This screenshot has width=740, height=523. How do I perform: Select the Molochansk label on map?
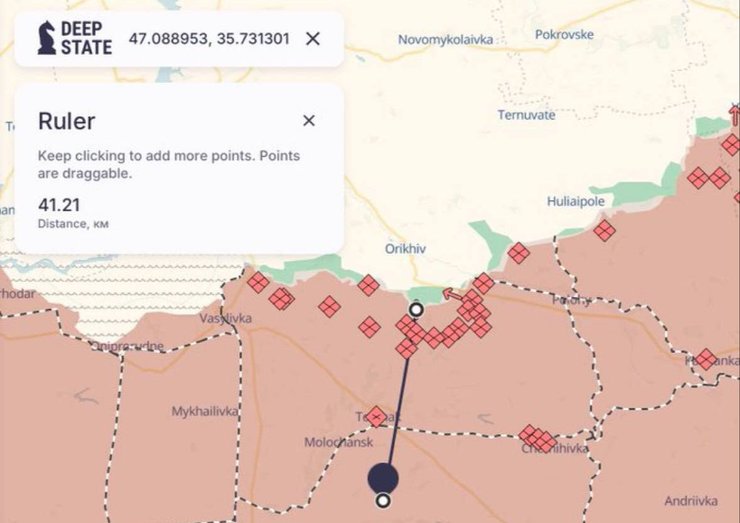[x=338, y=442]
